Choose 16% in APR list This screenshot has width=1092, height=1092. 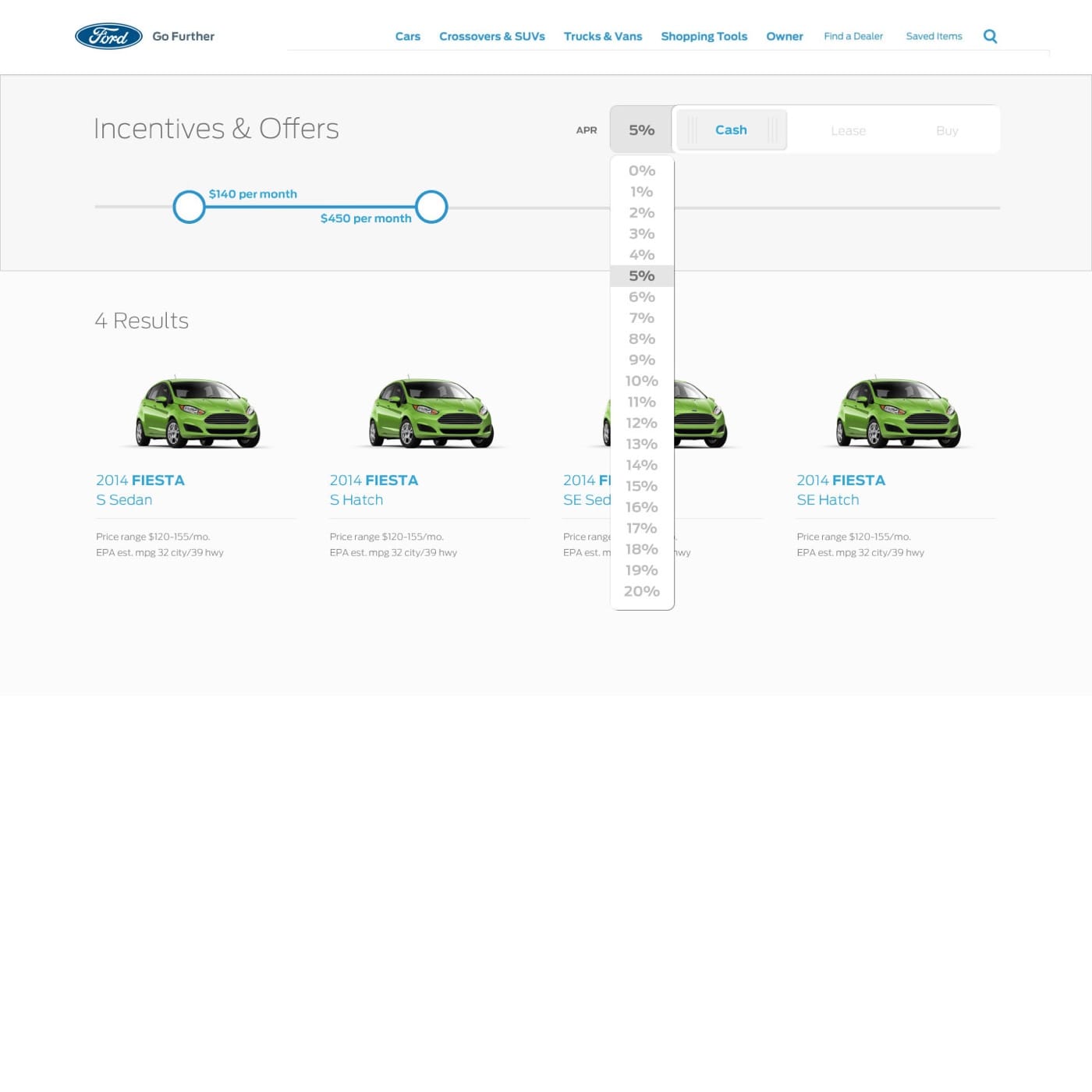[x=642, y=507]
